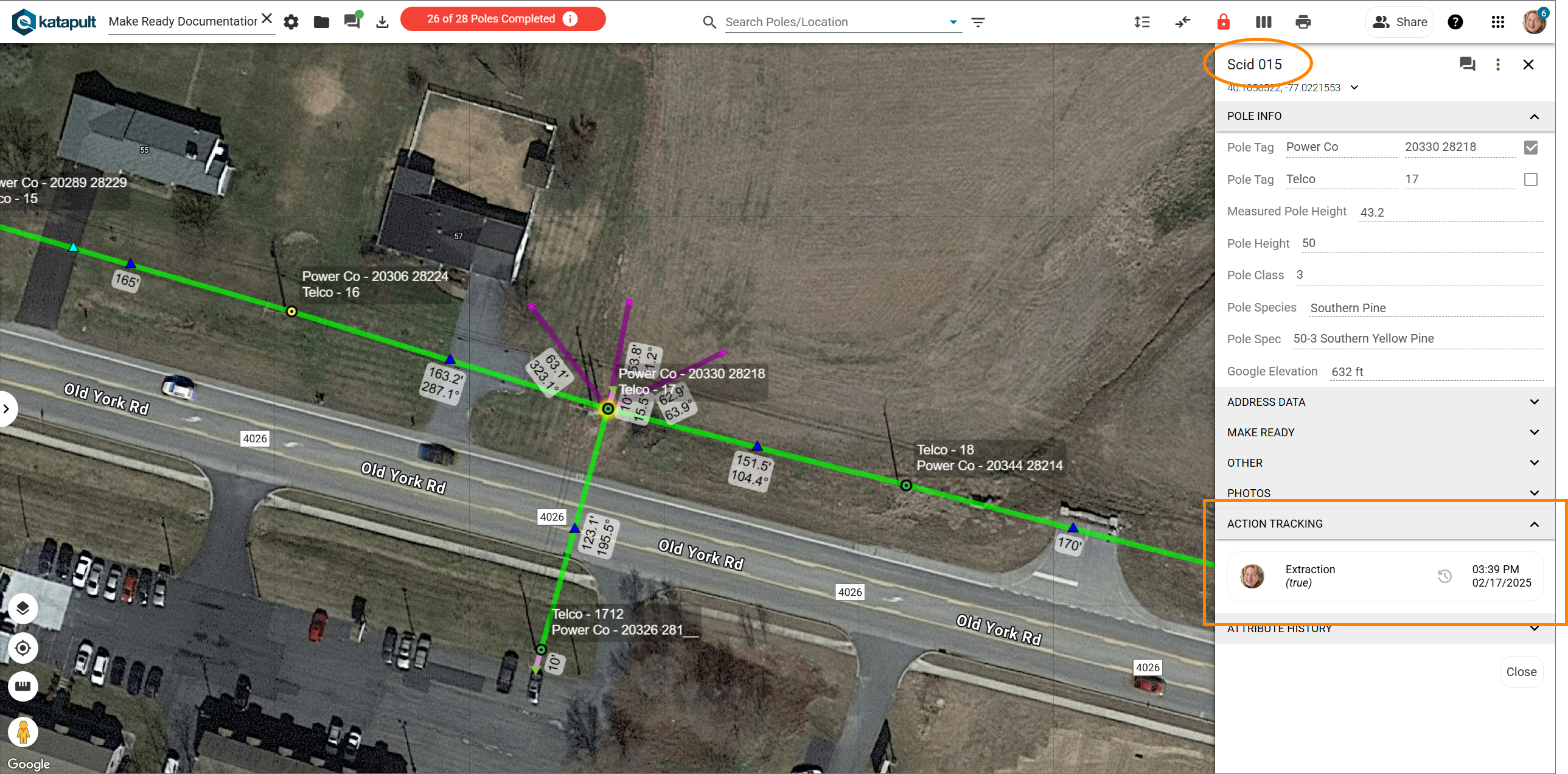This screenshot has height=774, width=1568.
Task: Open the search filter options icon
Action: pyautogui.click(x=978, y=22)
